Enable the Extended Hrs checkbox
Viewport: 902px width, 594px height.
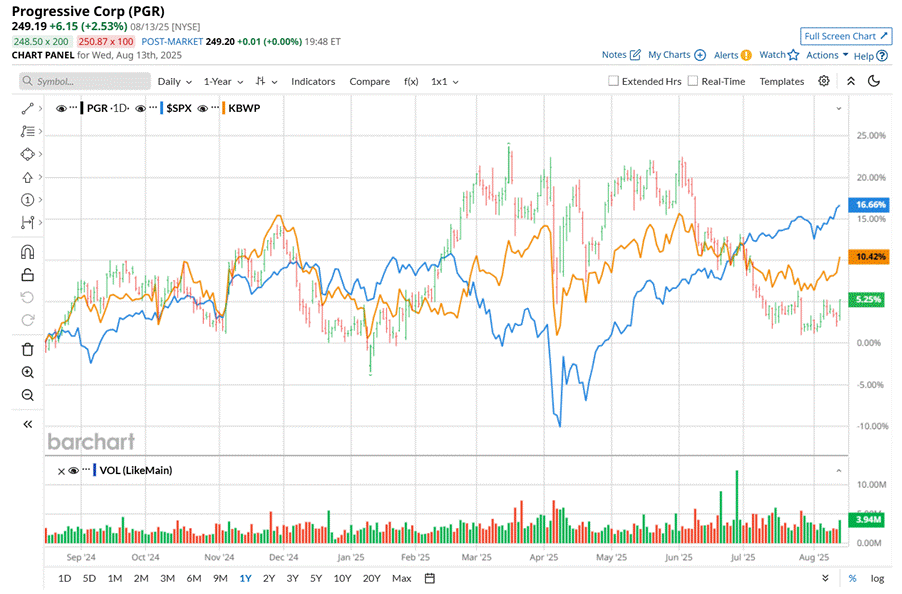pos(613,81)
